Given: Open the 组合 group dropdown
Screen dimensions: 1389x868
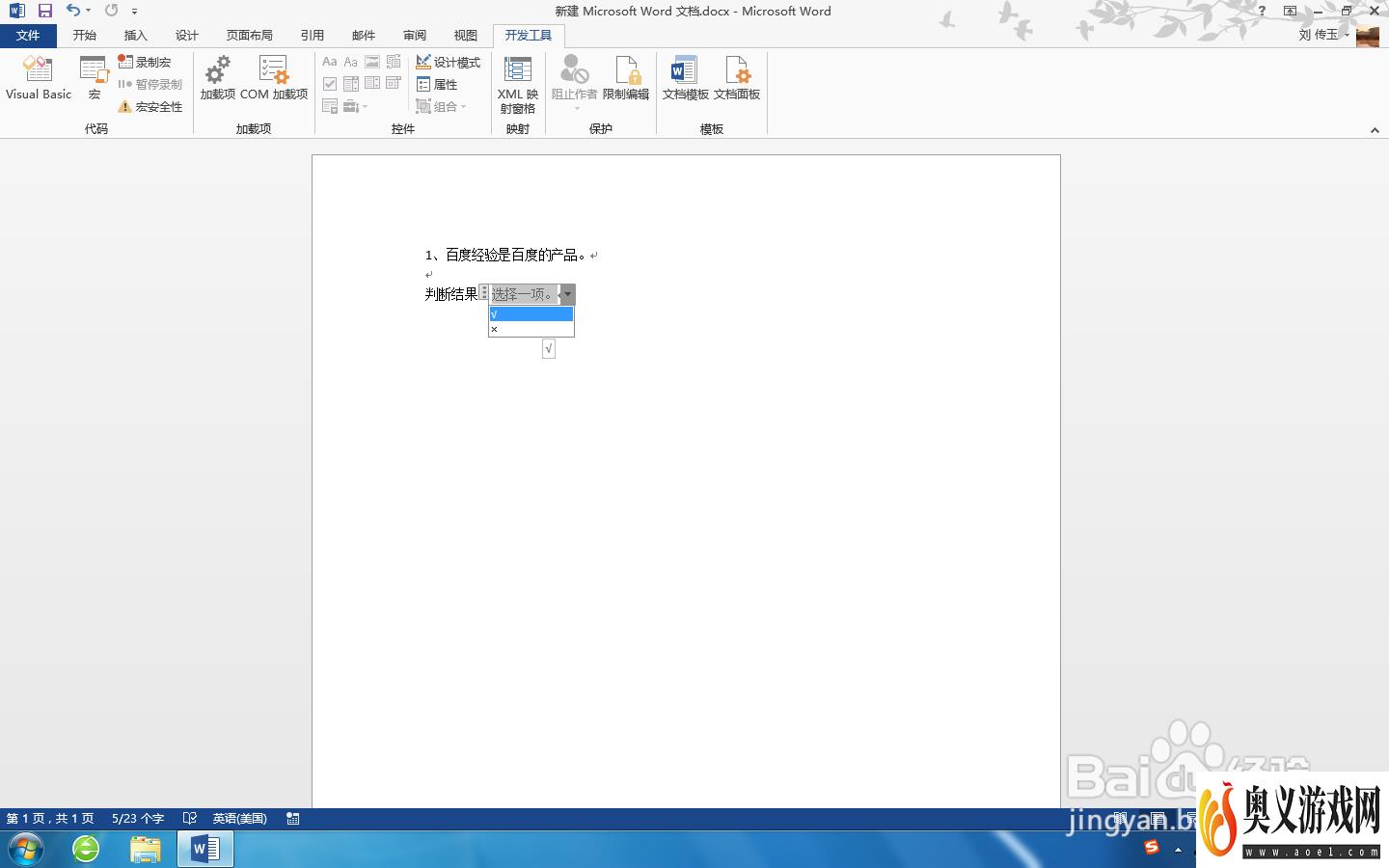Looking at the screenshot, I should [442, 106].
